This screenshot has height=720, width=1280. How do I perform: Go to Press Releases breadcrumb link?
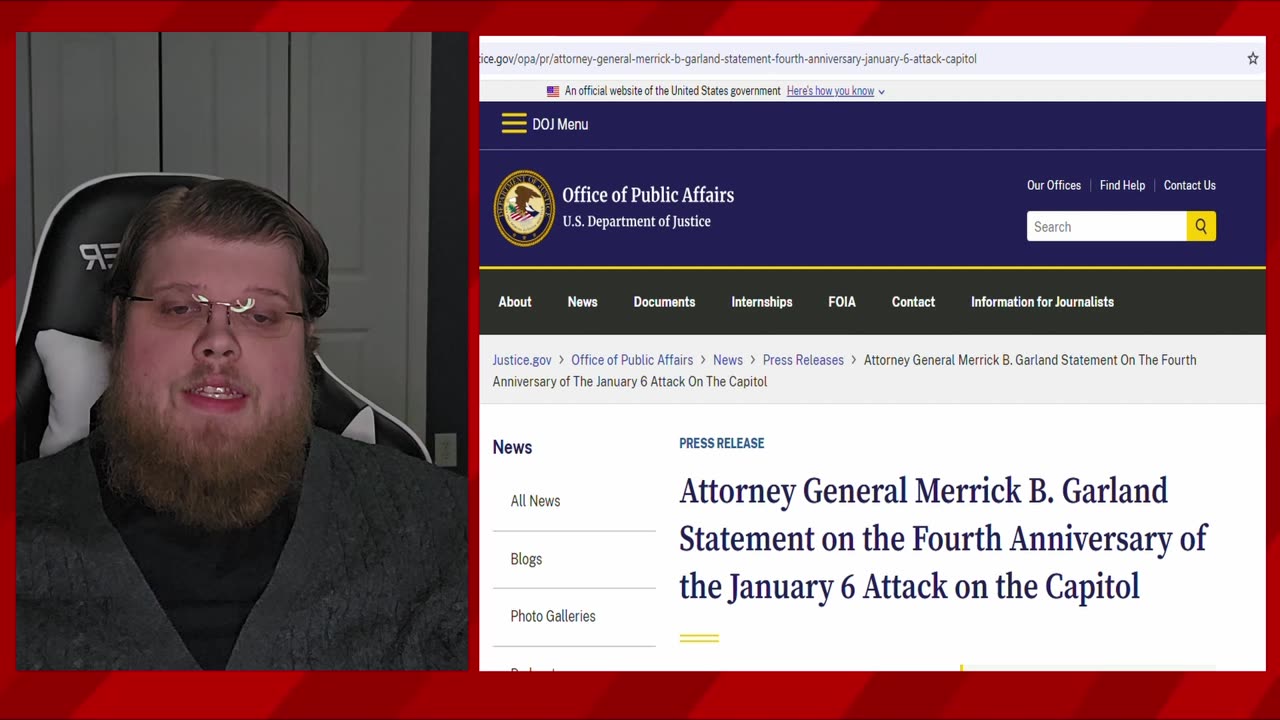point(803,360)
